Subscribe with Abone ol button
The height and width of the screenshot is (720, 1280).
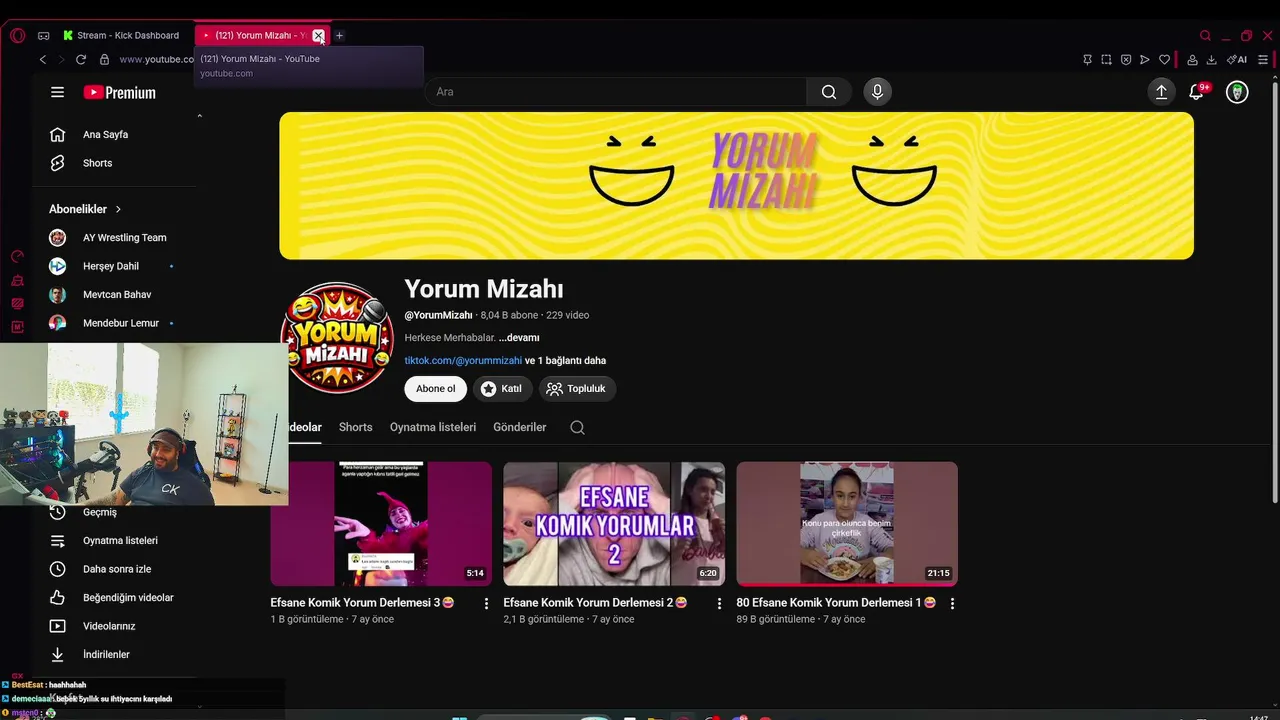[x=436, y=389]
